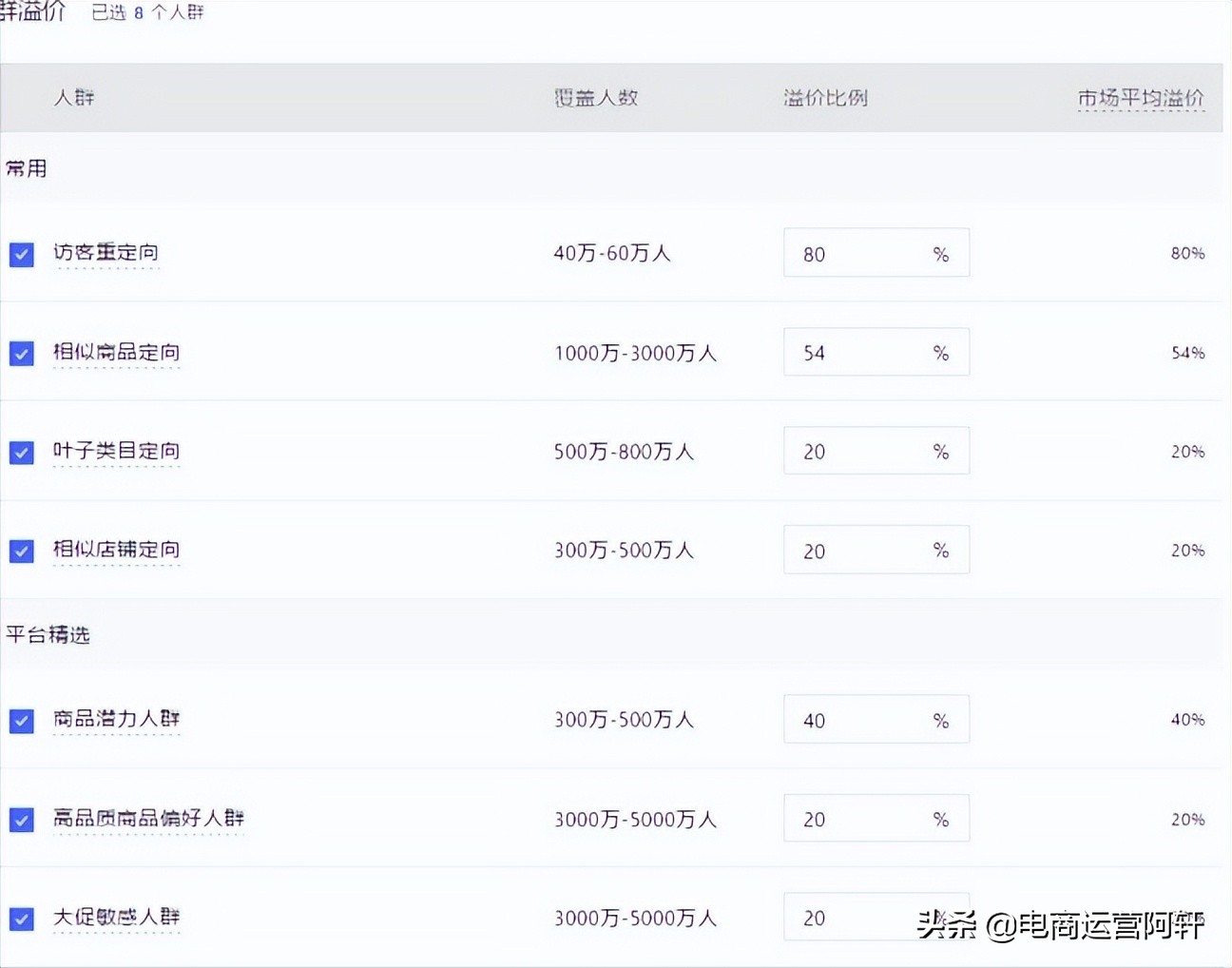Click the 访客重定向 premium input showing 80
Screen dimensions: 1232x968
[876, 253]
